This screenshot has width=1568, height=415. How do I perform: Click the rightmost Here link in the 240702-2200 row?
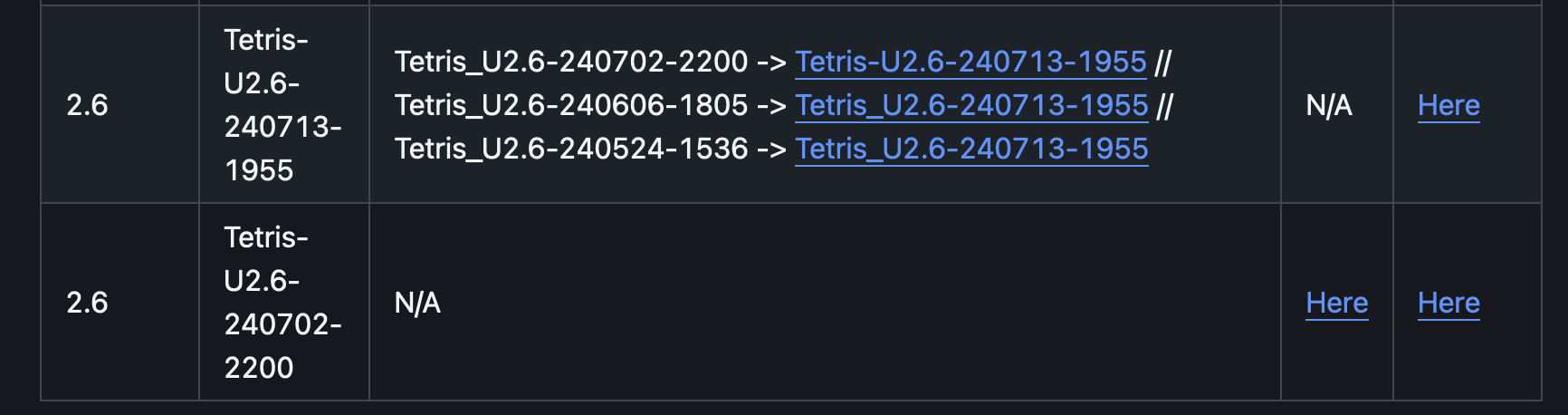tap(1448, 303)
